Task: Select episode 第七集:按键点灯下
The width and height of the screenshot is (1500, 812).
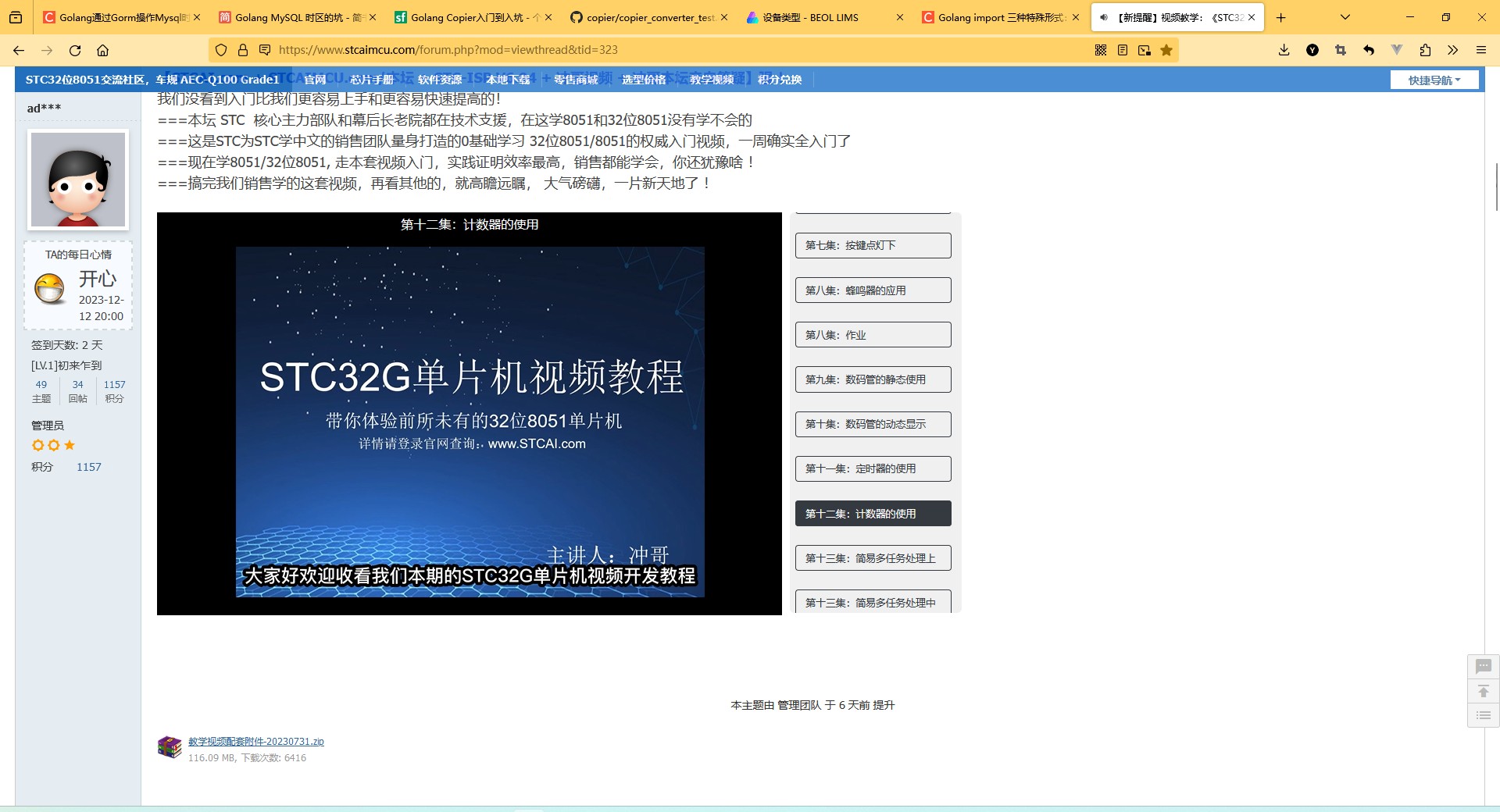Action: (873, 245)
